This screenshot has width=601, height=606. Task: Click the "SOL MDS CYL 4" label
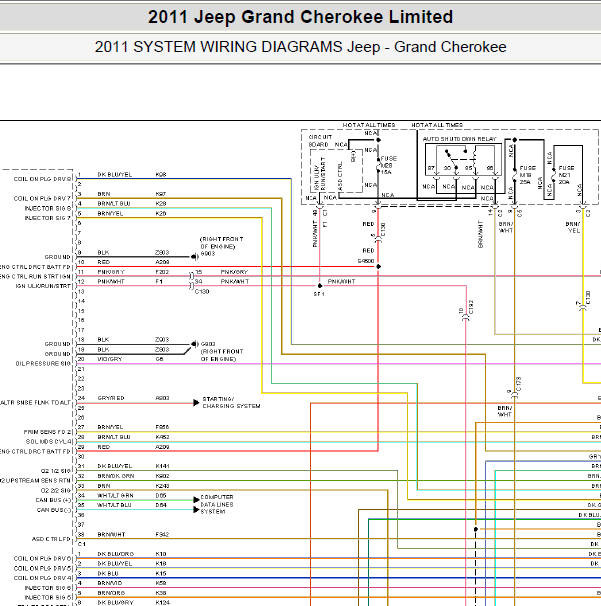(x=49, y=442)
